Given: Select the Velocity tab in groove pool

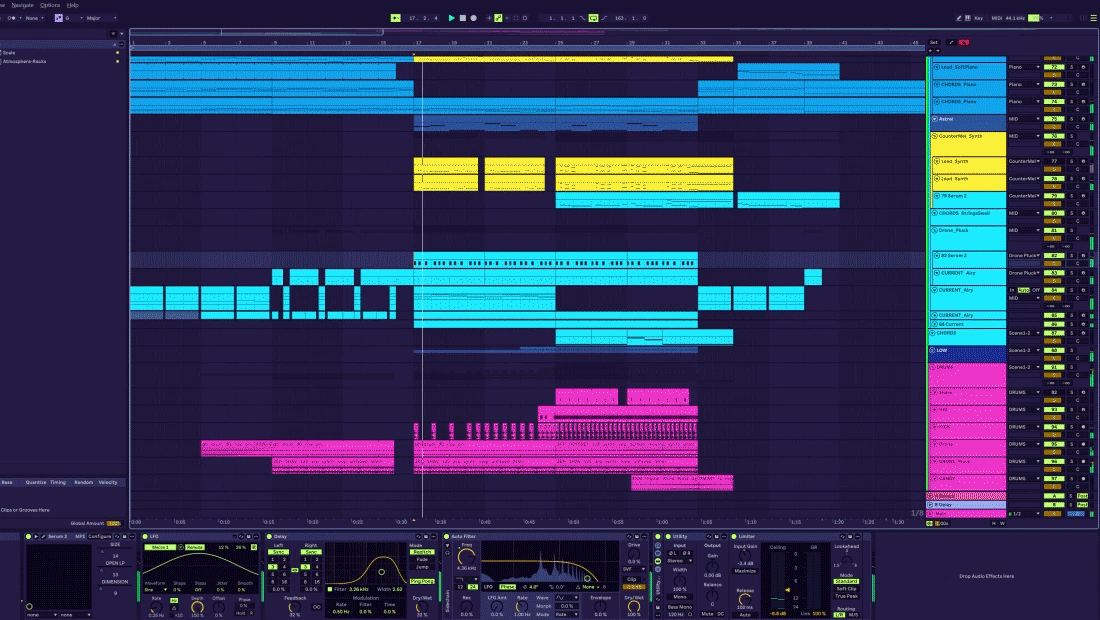Looking at the screenshot, I should coord(108,482).
